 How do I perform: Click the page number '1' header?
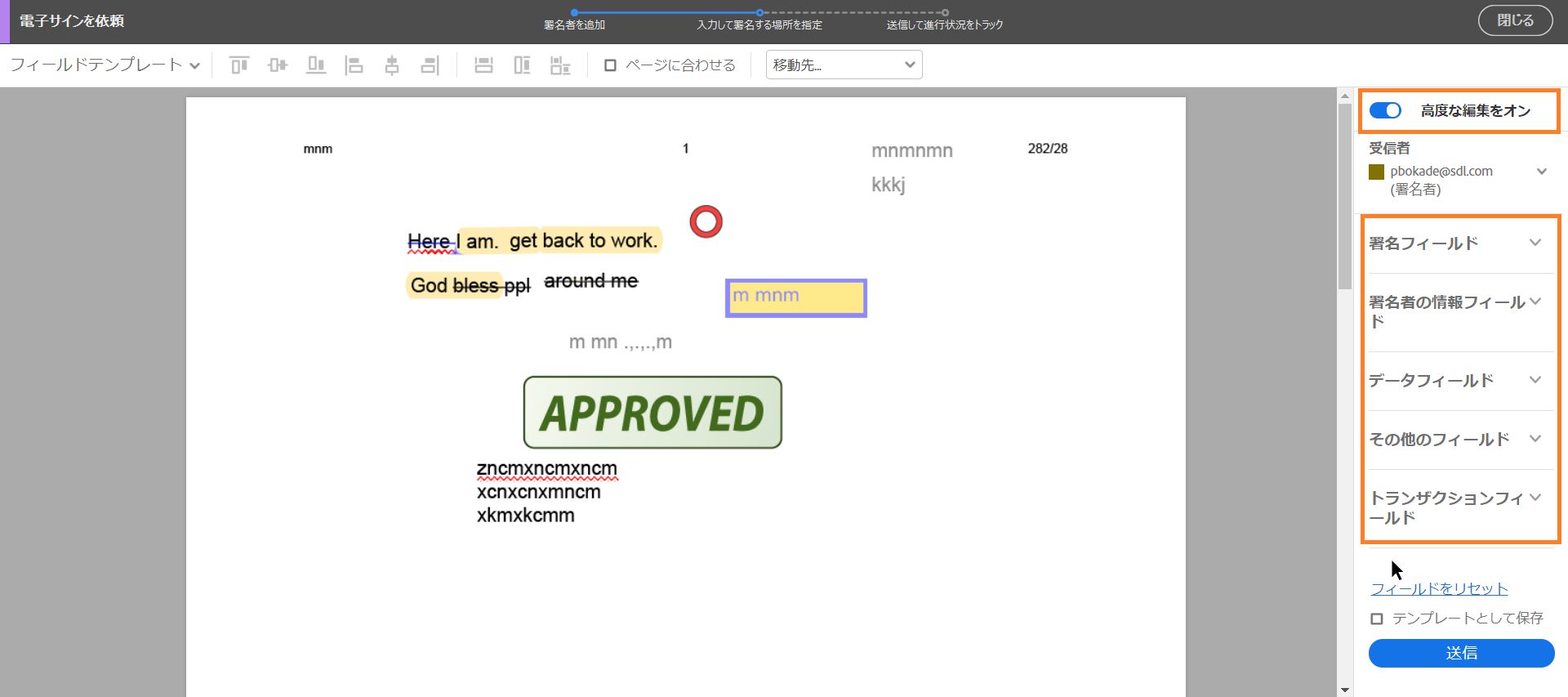686,148
